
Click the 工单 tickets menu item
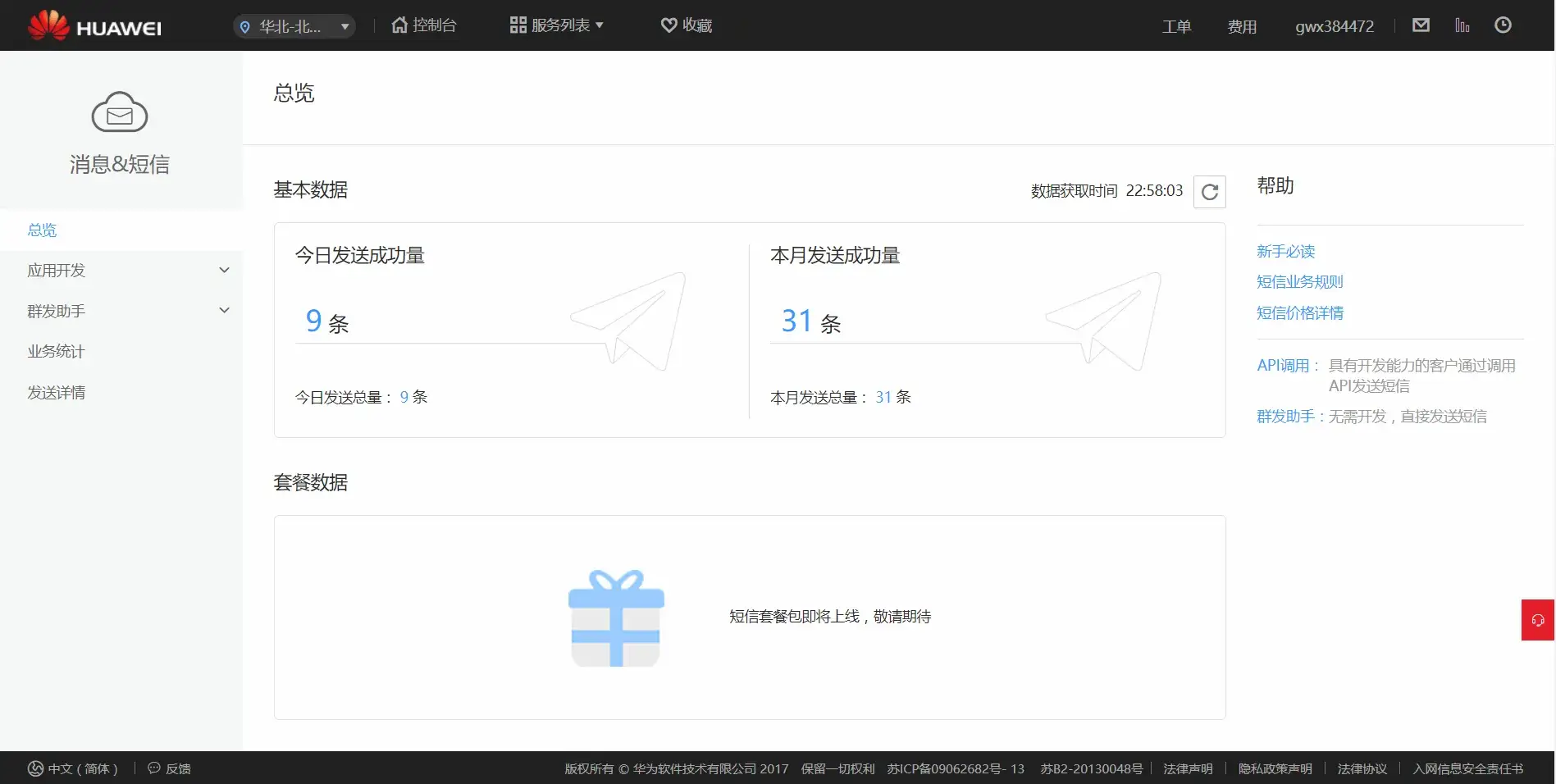[1176, 27]
